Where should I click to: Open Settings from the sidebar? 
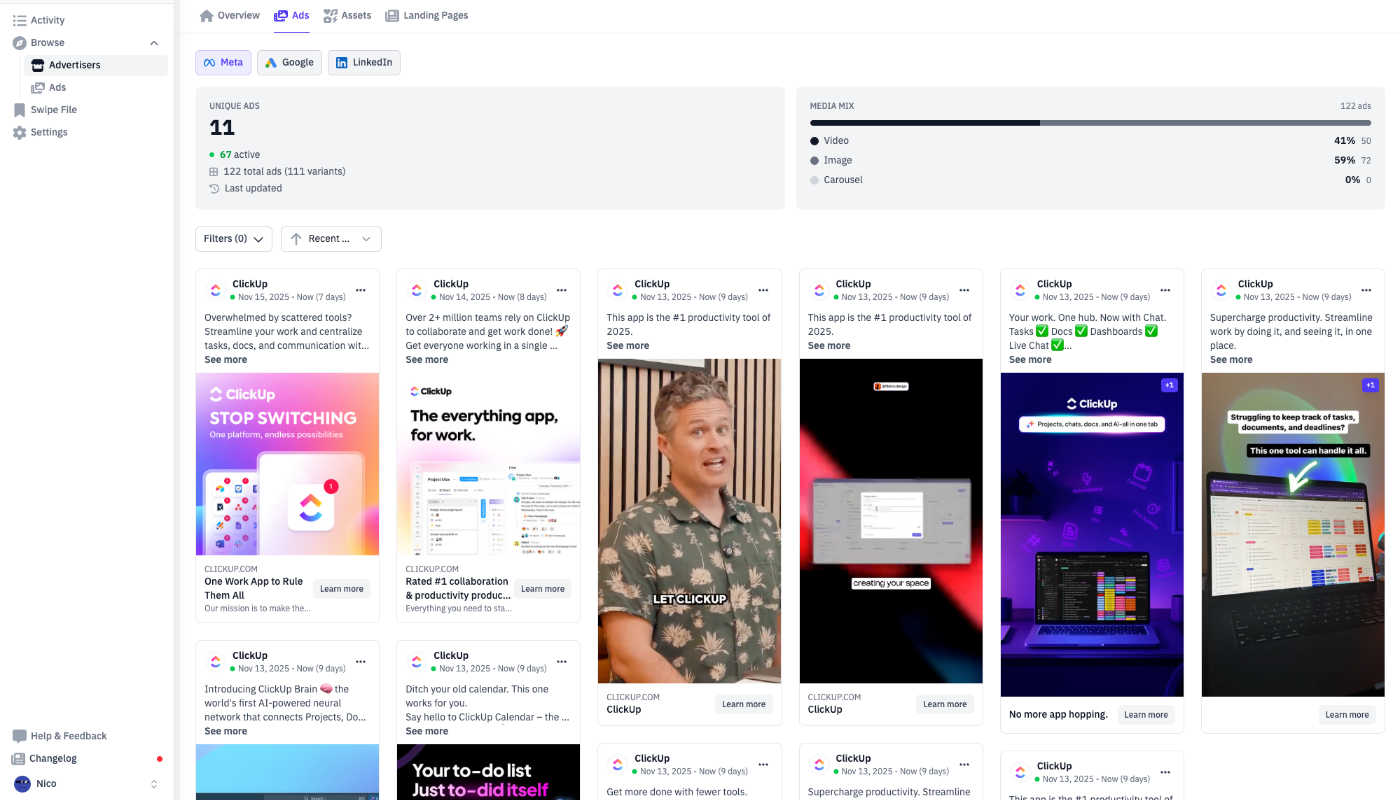(x=49, y=131)
